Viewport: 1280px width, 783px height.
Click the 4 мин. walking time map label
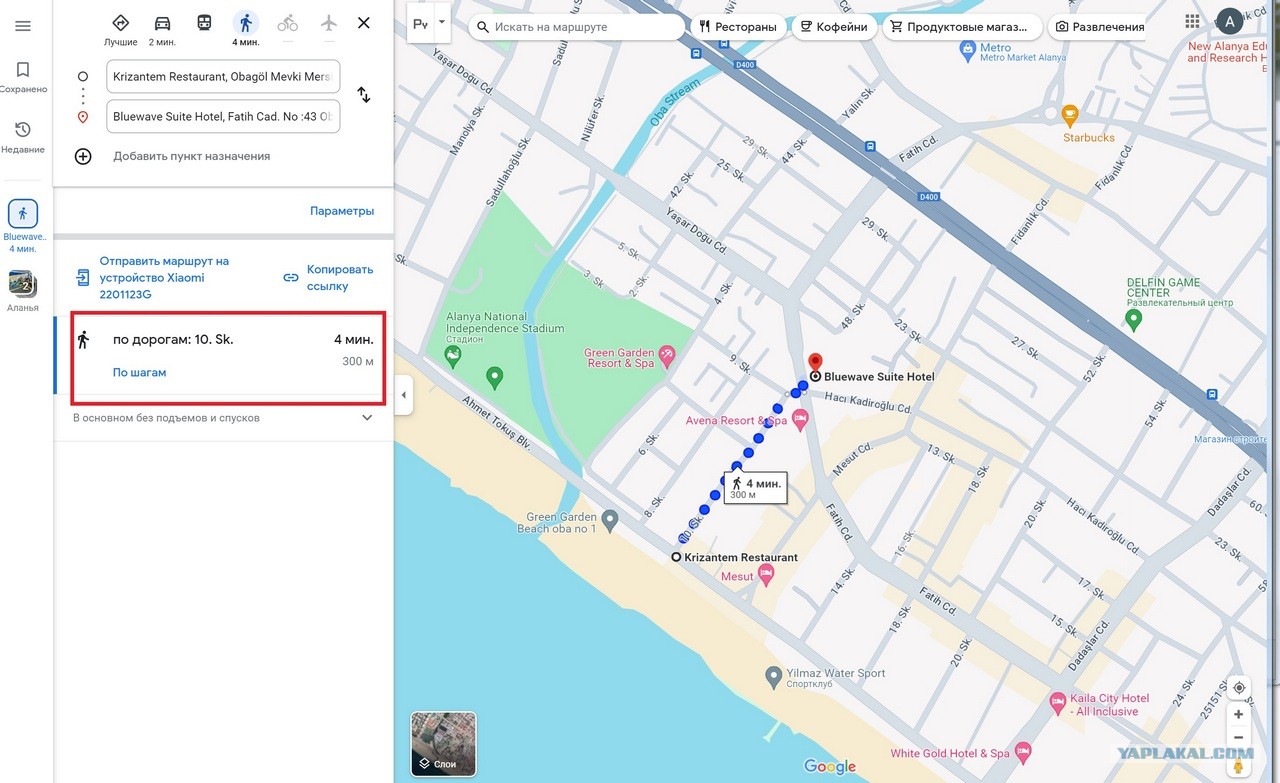755,488
